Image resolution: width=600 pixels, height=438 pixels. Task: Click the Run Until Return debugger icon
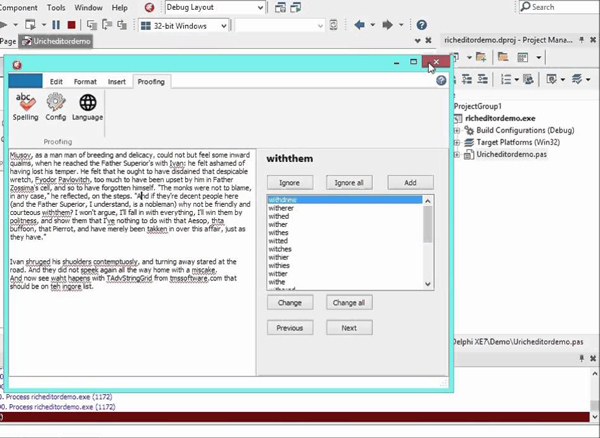click(122, 25)
